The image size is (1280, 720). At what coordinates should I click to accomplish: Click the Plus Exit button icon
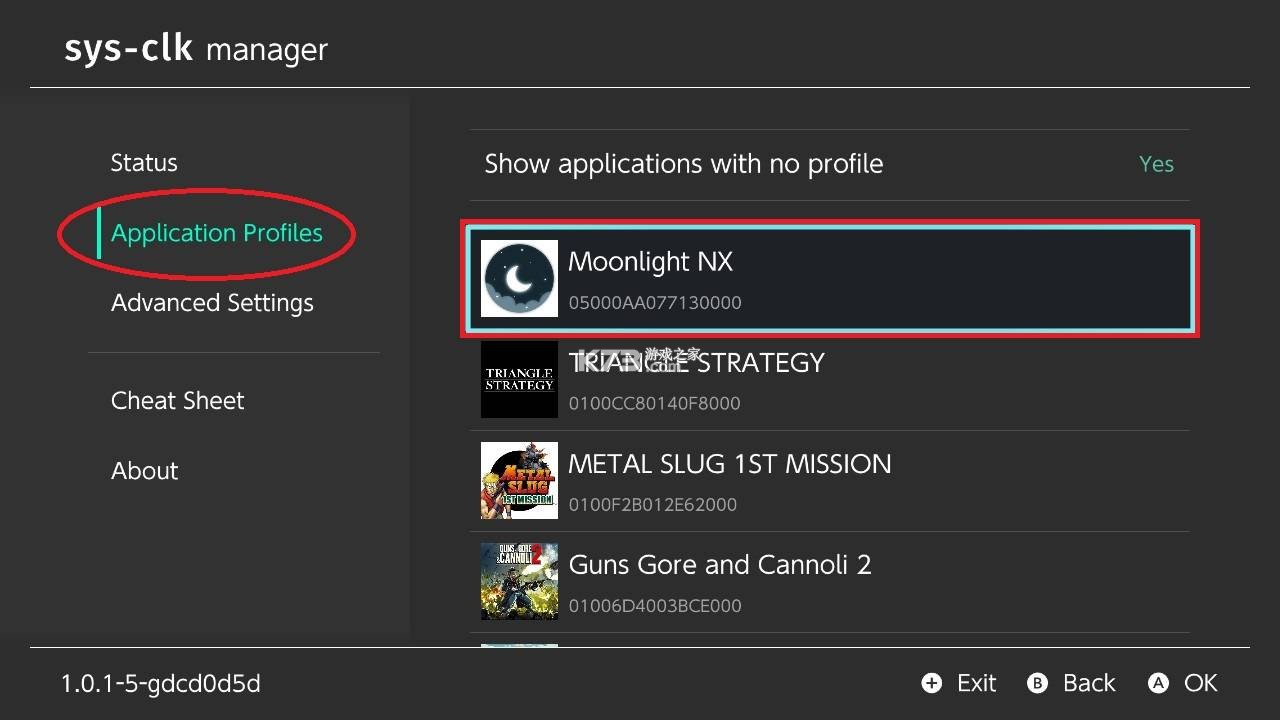[931, 683]
